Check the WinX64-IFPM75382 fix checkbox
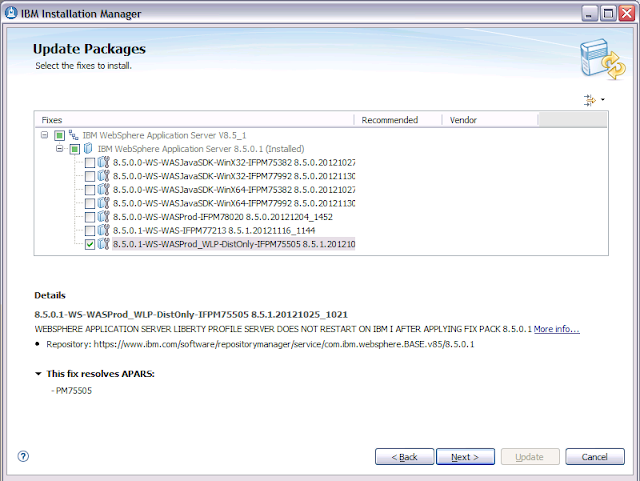The image size is (640, 481). click(x=90, y=190)
